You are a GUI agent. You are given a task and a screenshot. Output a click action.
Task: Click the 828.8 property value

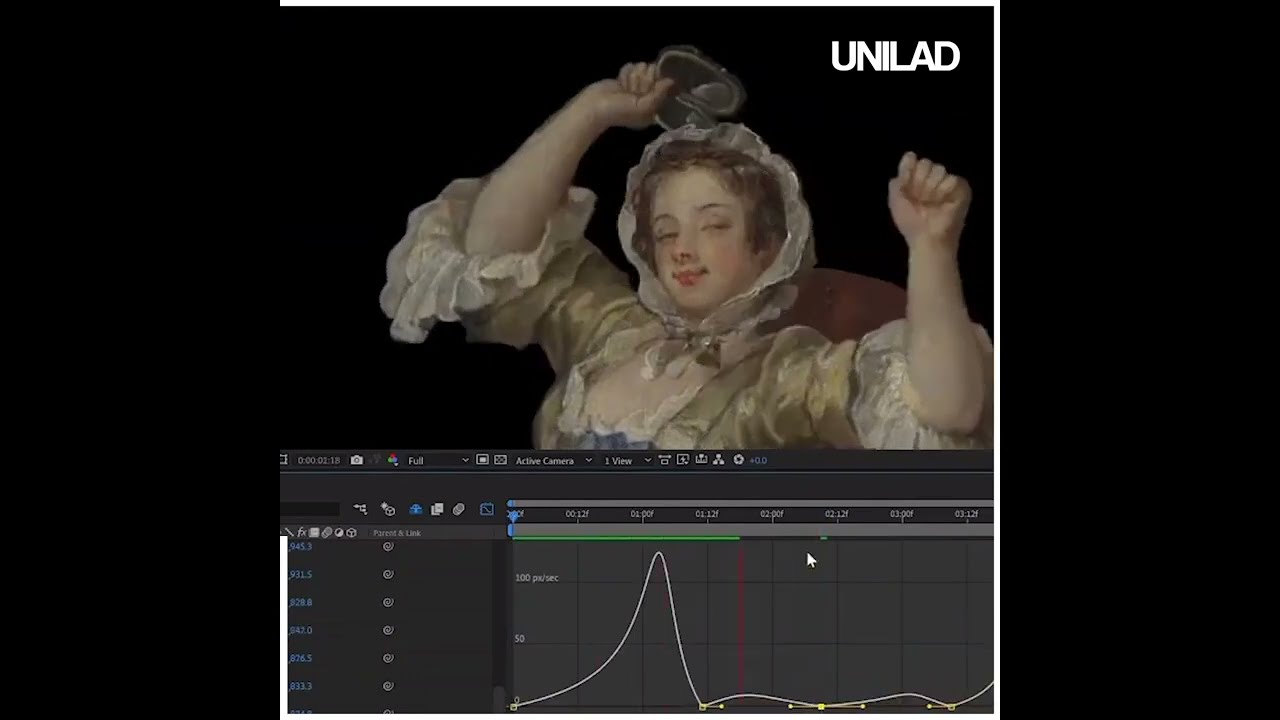pos(300,602)
